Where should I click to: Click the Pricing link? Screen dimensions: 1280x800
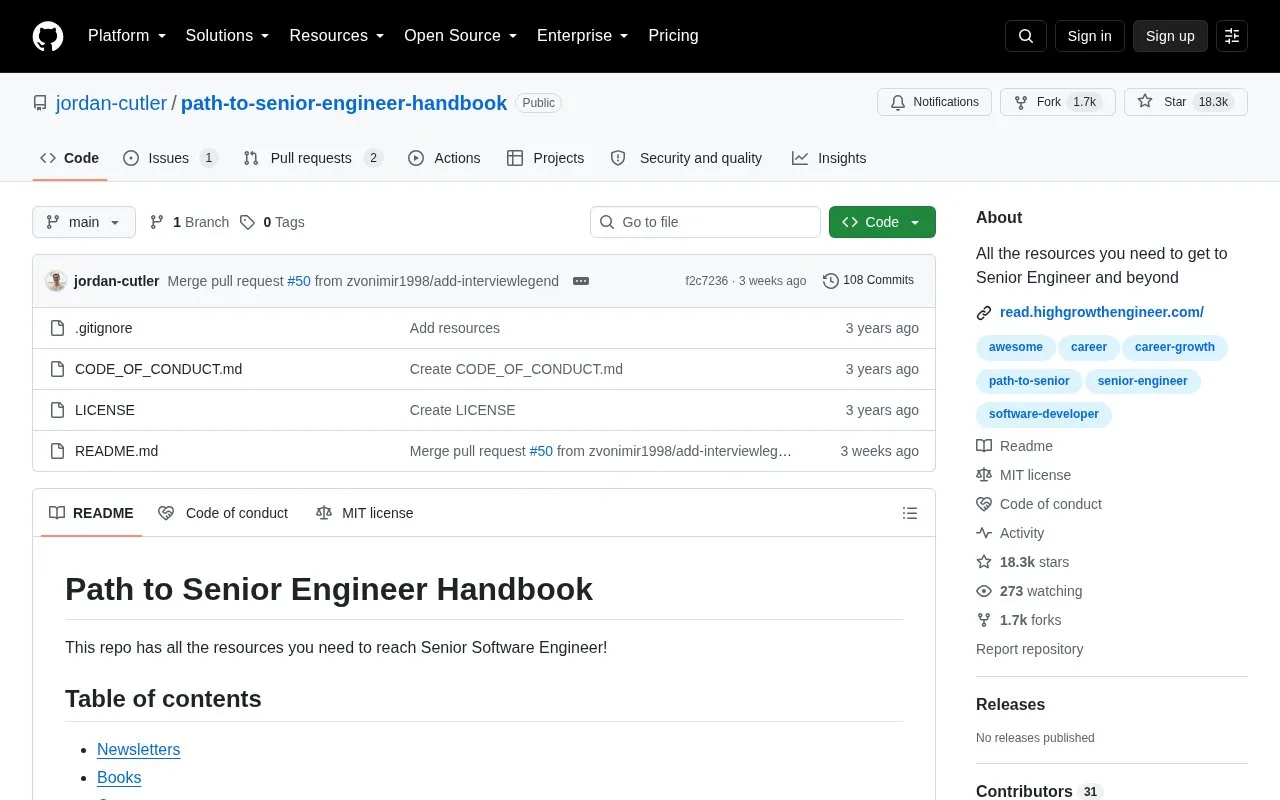(x=673, y=36)
